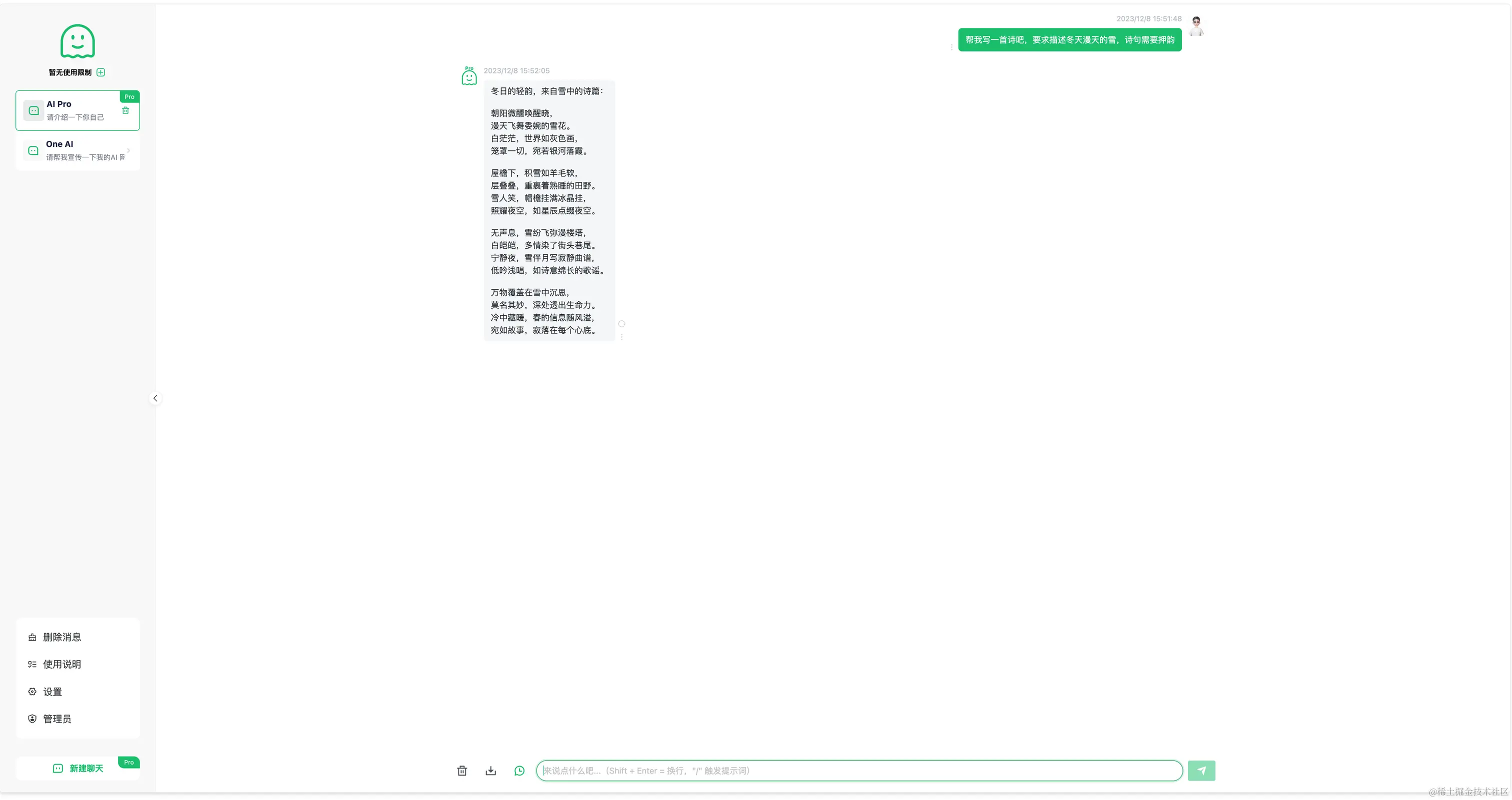Open the One AI conversation
This screenshot has height=800, width=1512.
[77, 151]
